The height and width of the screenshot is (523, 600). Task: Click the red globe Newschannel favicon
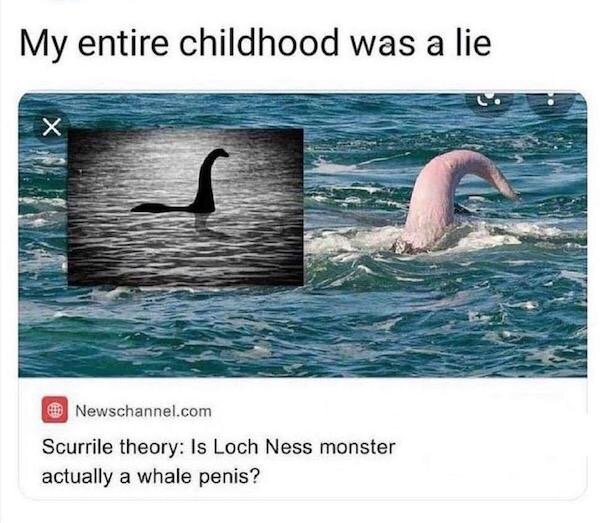55,410
